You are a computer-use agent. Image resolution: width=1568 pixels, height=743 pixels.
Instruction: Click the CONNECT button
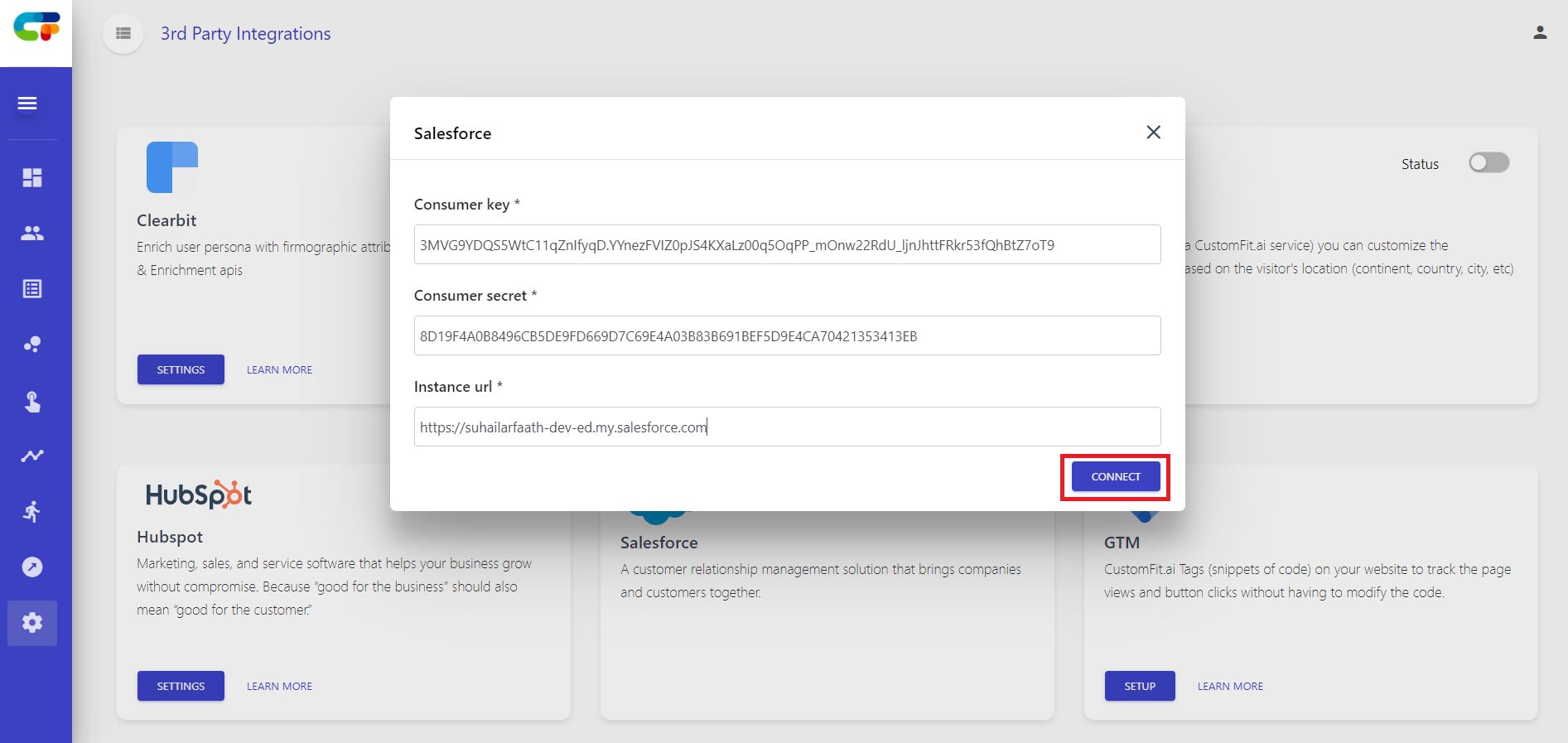(1116, 476)
